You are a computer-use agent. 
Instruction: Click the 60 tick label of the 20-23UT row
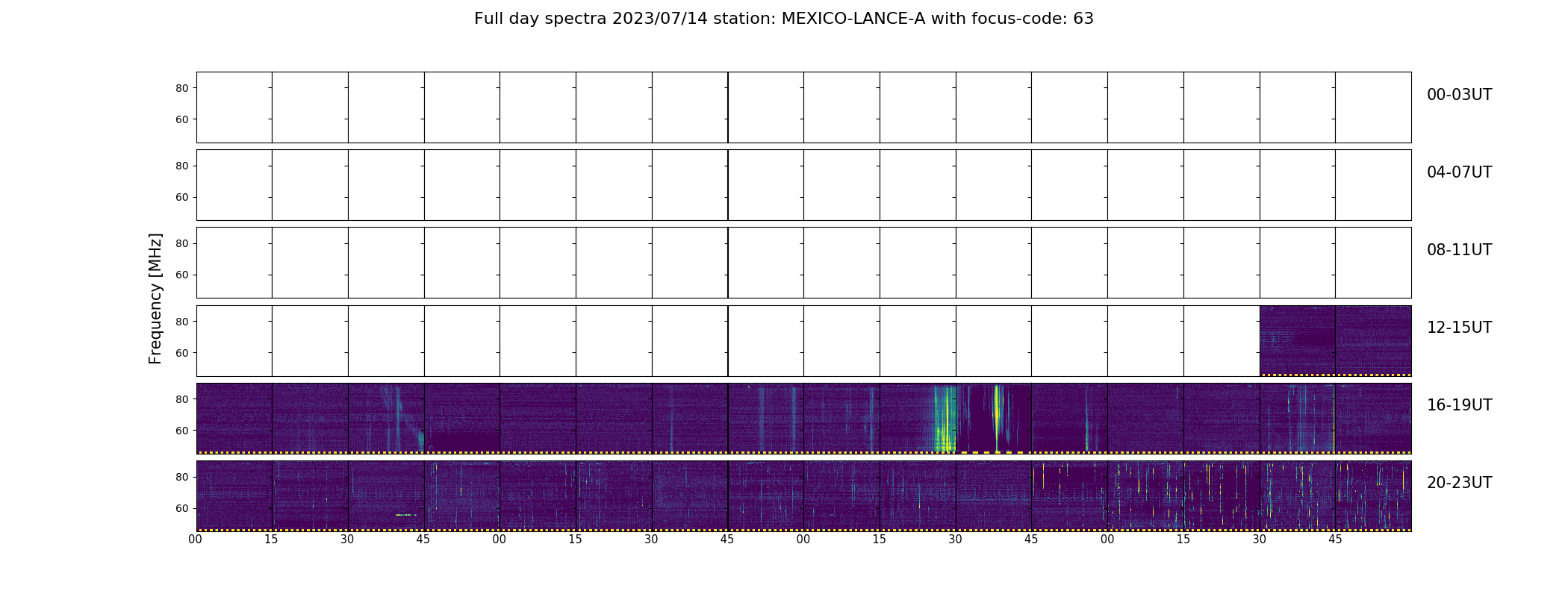(x=182, y=508)
